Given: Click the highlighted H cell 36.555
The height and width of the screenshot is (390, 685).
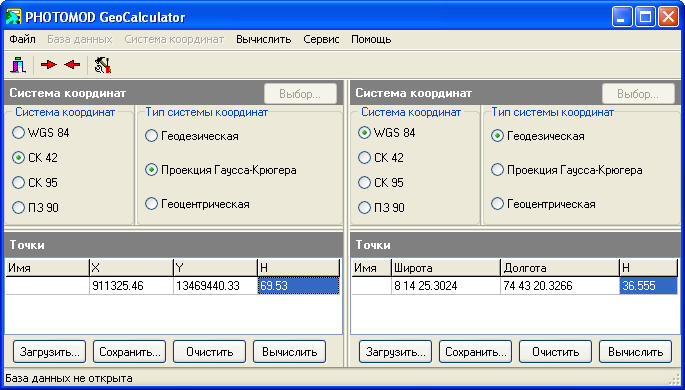Looking at the screenshot, I should [x=648, y=286].
